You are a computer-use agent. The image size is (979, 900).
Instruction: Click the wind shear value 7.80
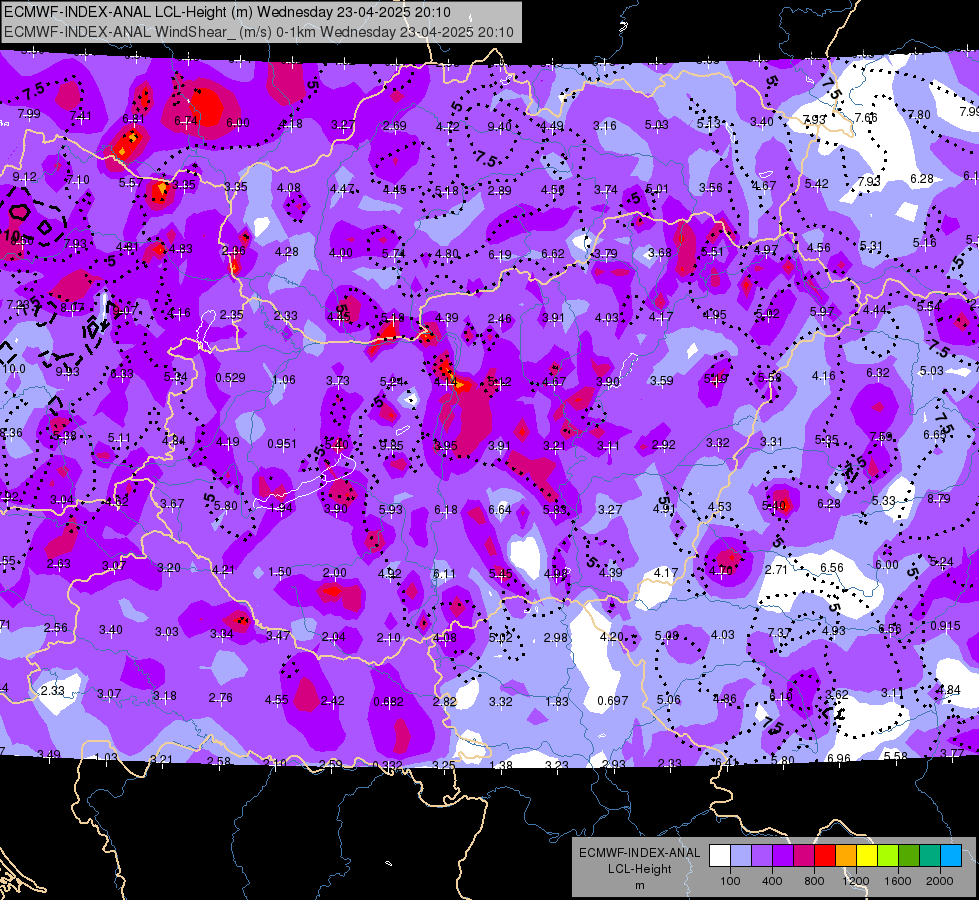pyautogui.click(x=919, y=115)
